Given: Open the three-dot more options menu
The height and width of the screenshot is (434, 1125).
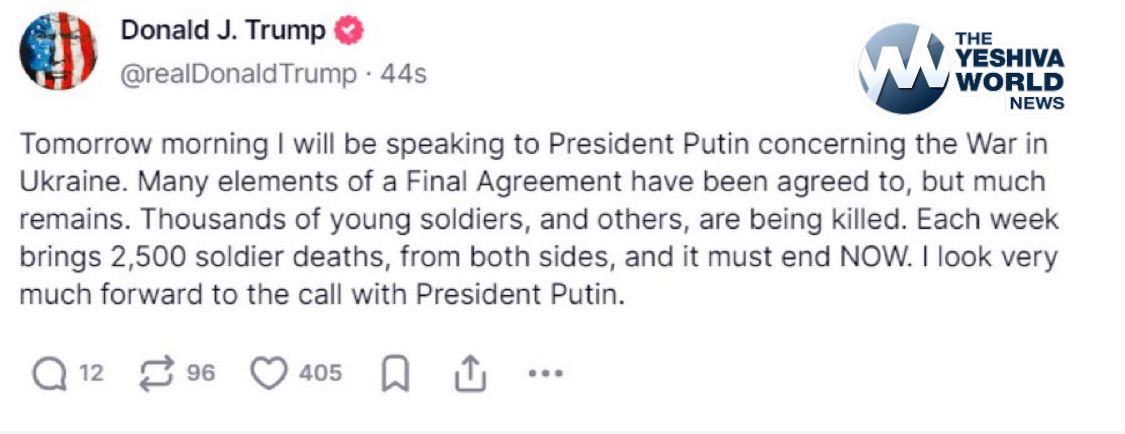Looking at the screenshot, I should [x=545, y=375].
